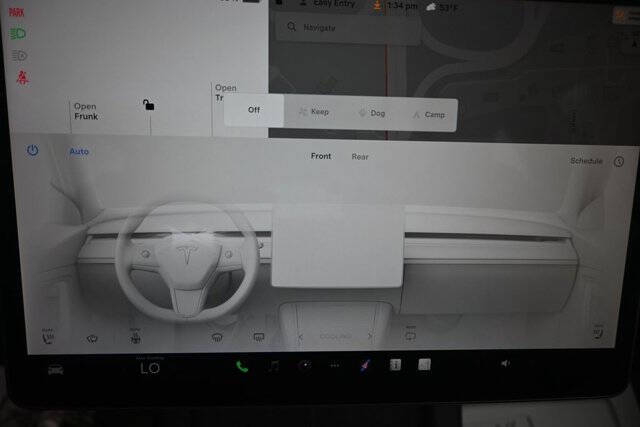Turn off climate with the power icon

tap(33, 150)
